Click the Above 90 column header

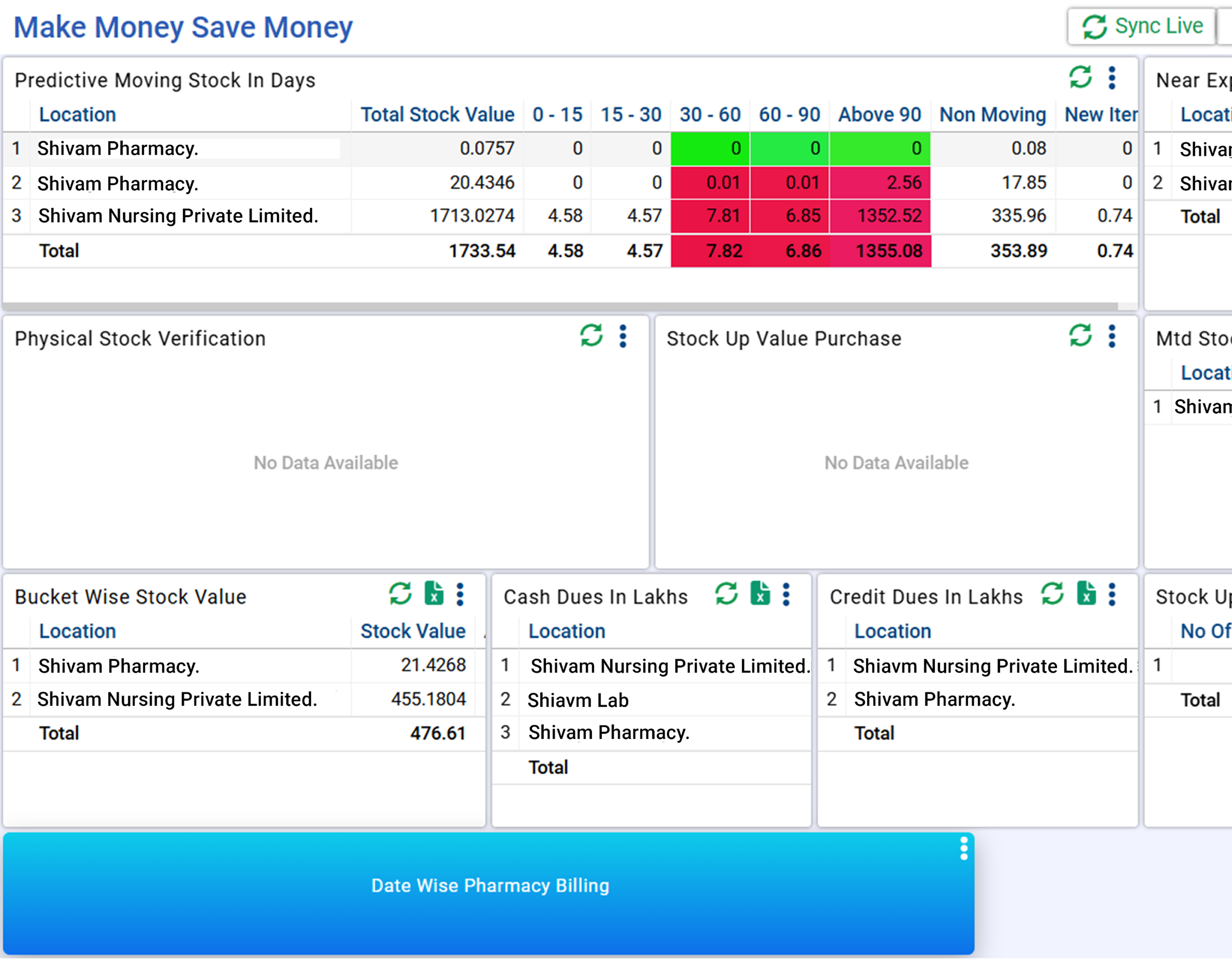point(879,115)
